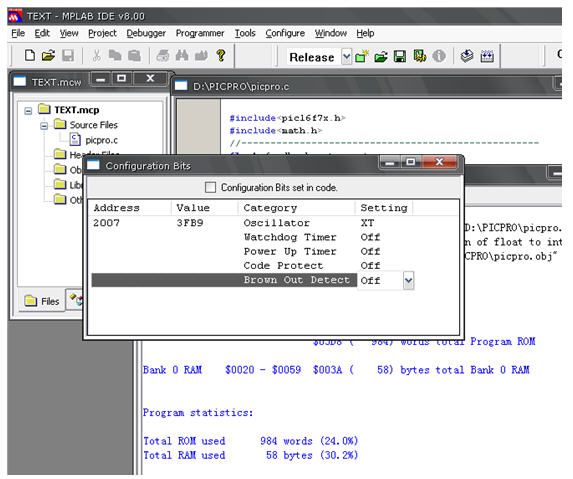Close the Configuration Bits window
This screenshot has height=479, width=573.
[x=439, y=161]
